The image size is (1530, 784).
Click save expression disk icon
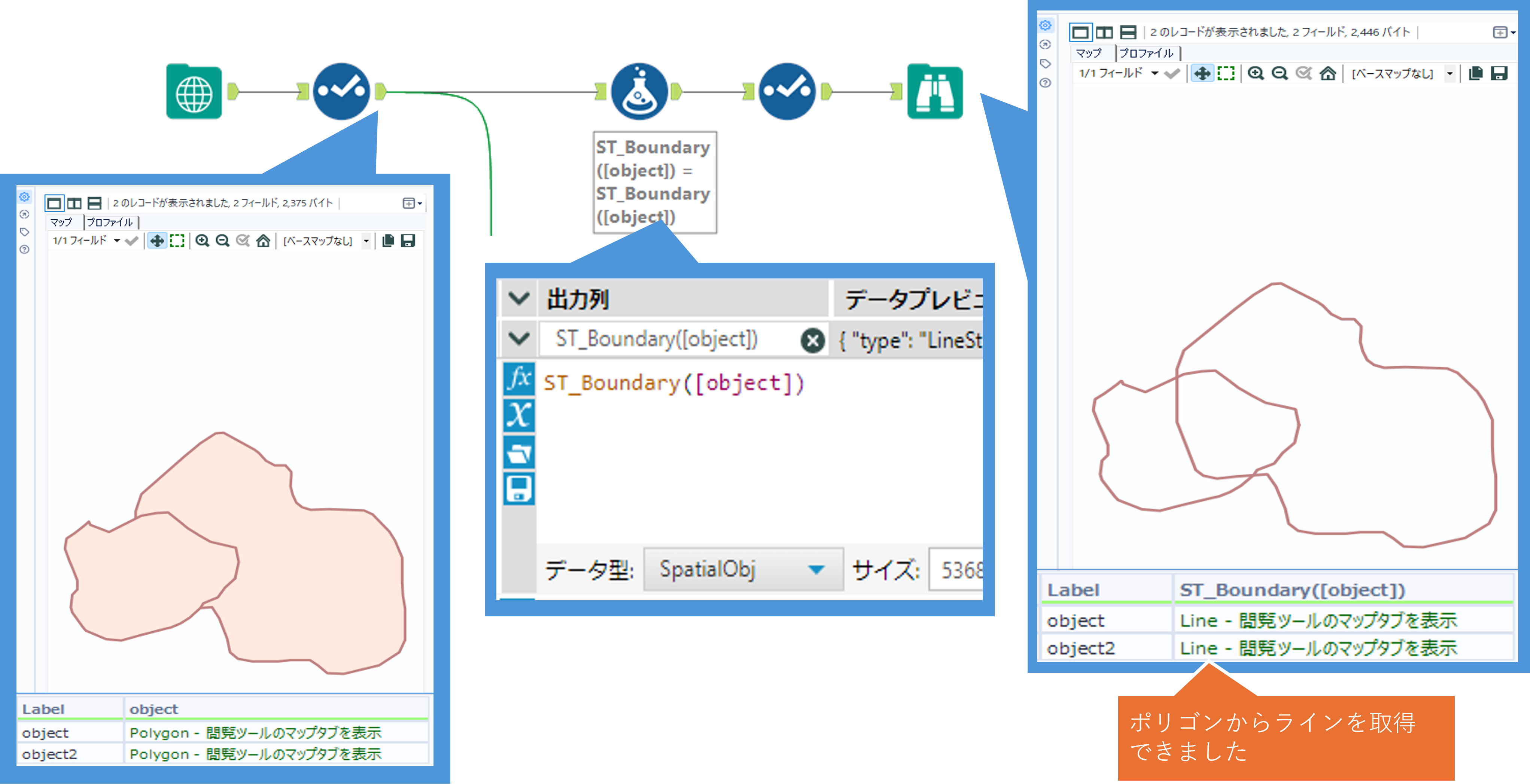(519, 489)
